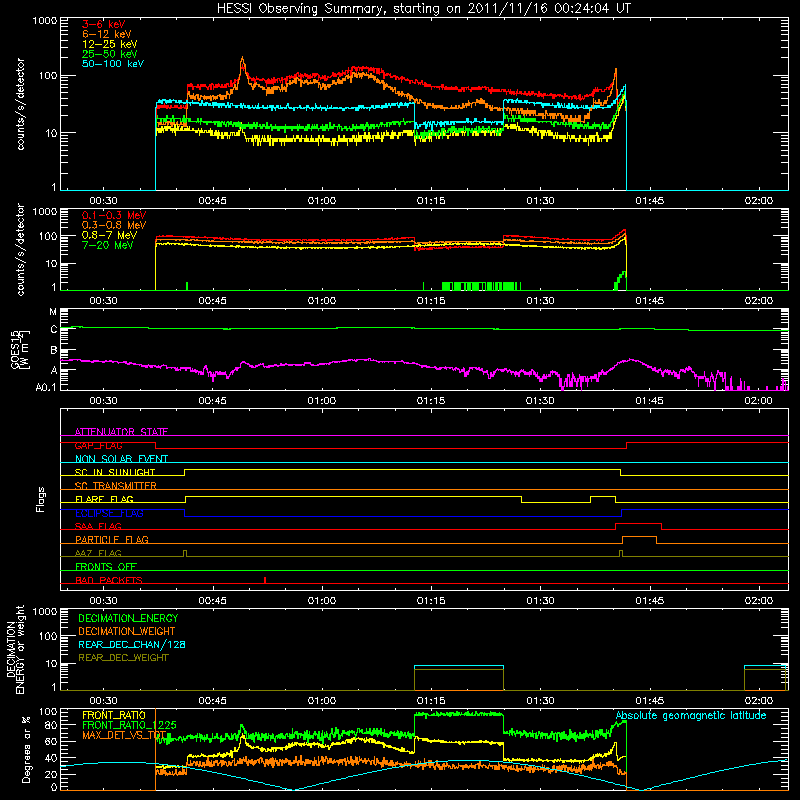This screenshot has width=800, height=800.
Task: Select the 12-25 keV legend label
Action: 110,44
